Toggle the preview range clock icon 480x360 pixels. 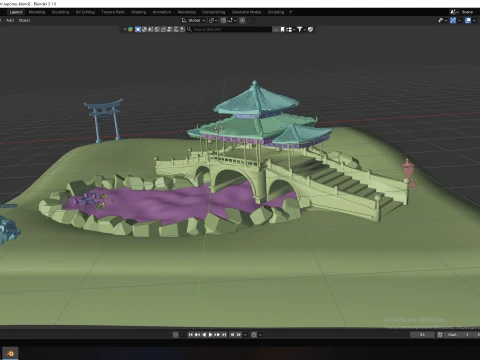point(440,334)
